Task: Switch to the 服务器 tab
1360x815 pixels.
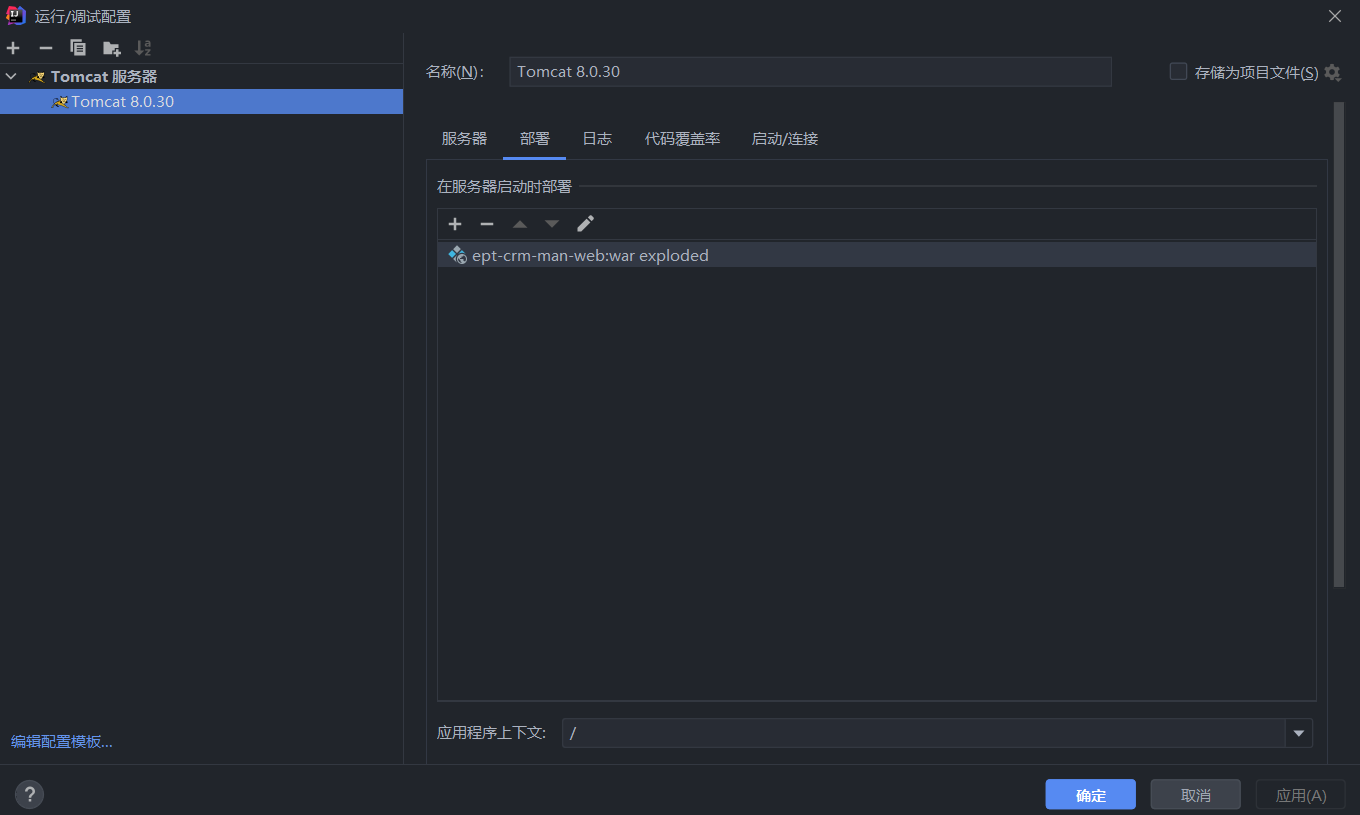Action: click(x=463, y=139)
